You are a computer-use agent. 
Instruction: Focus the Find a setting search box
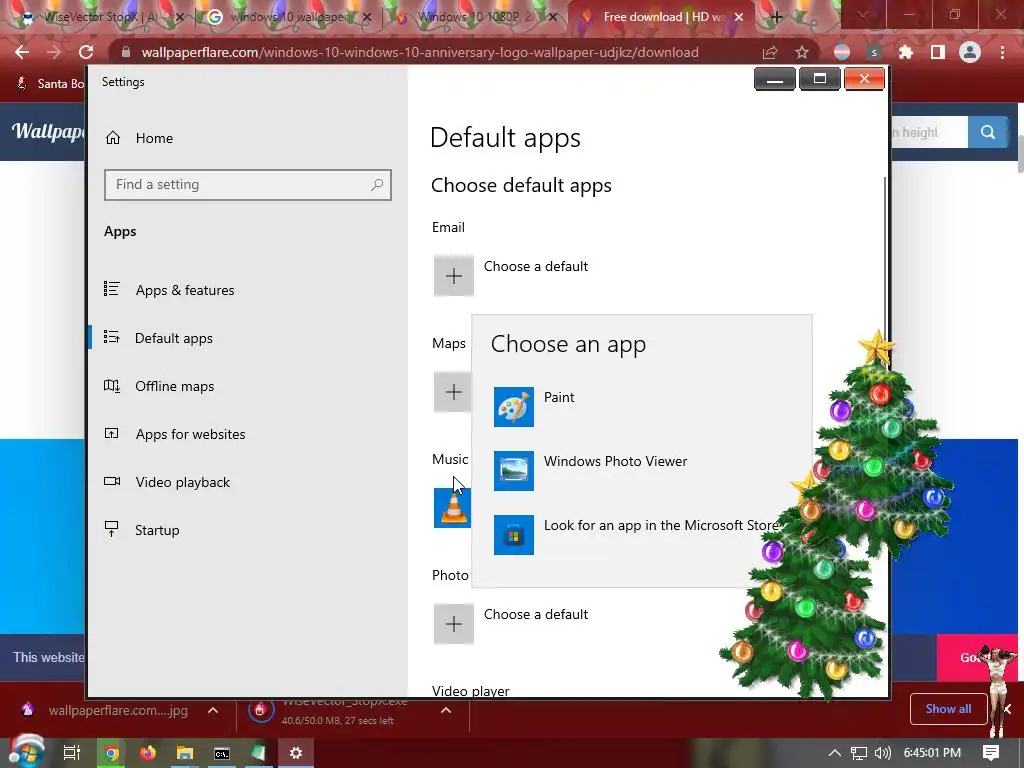pos(248,185)
